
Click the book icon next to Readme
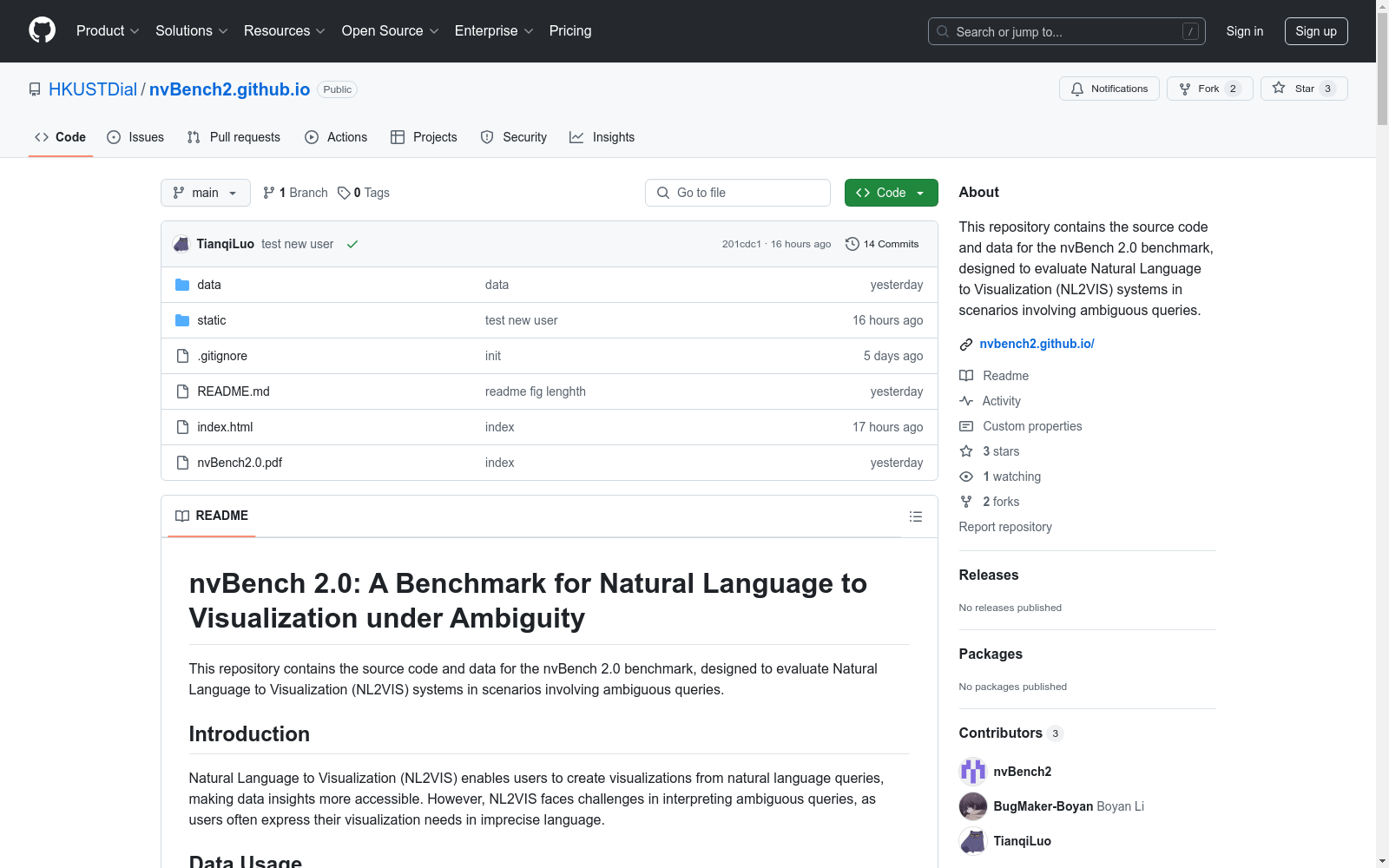pos(966,376)
